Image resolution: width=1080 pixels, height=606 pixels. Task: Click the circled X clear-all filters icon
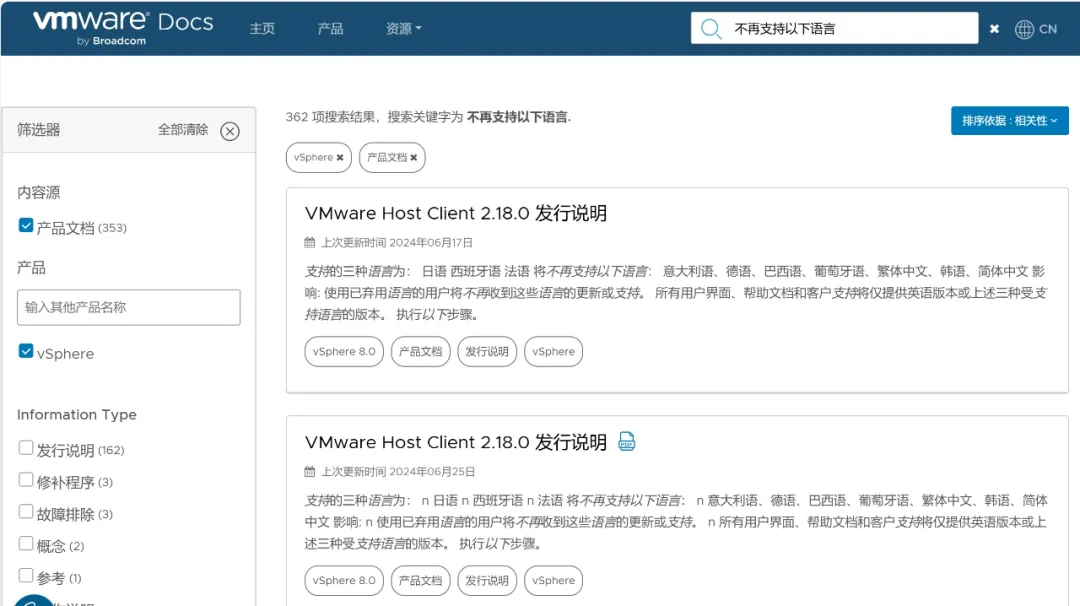point(230,131)
